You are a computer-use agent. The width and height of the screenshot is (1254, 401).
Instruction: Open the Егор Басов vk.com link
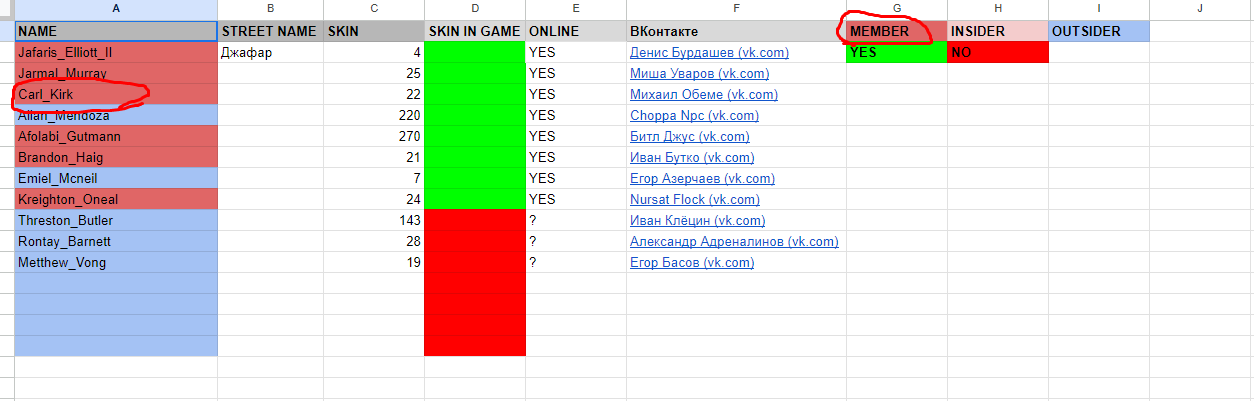click(x=691, y=263)
